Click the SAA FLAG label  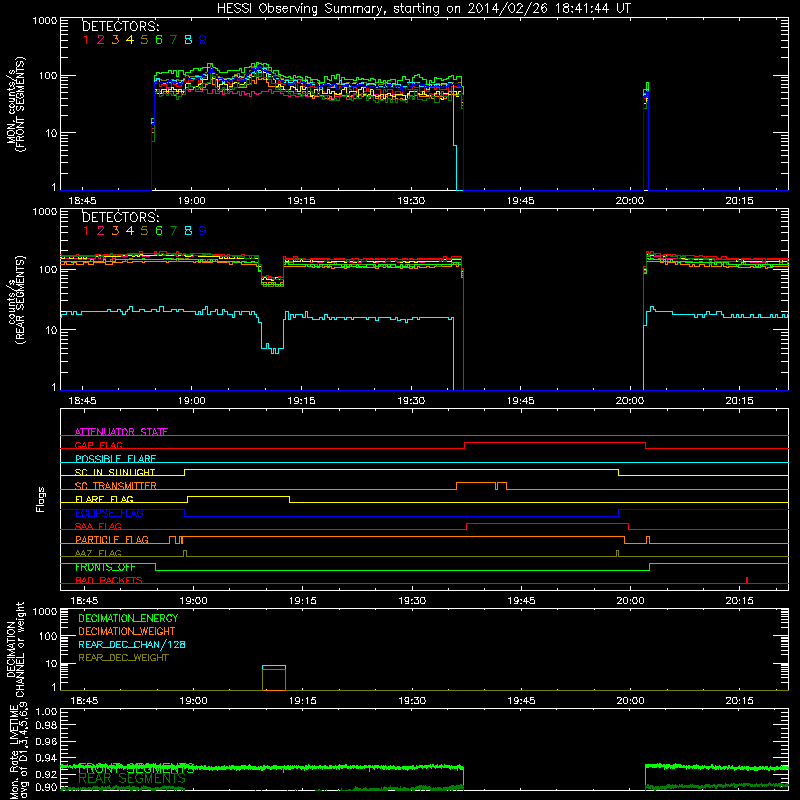tap(98, 526)
